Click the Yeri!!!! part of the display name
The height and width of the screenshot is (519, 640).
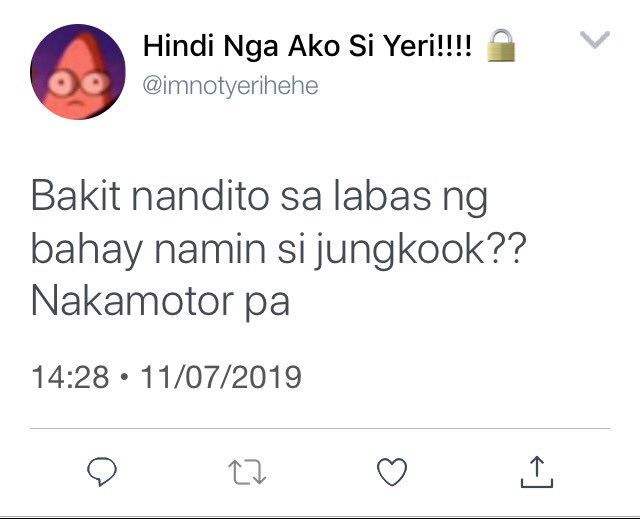coord(429,46)
